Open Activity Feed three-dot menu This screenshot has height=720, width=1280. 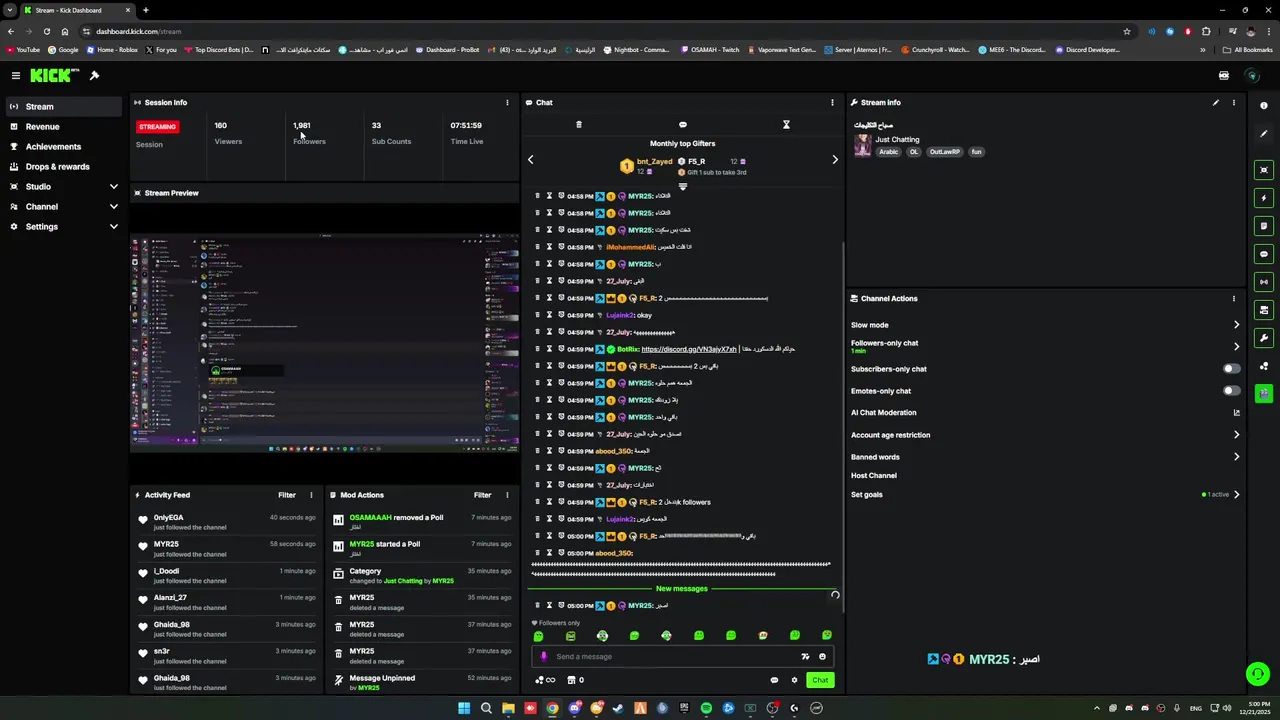311,495
